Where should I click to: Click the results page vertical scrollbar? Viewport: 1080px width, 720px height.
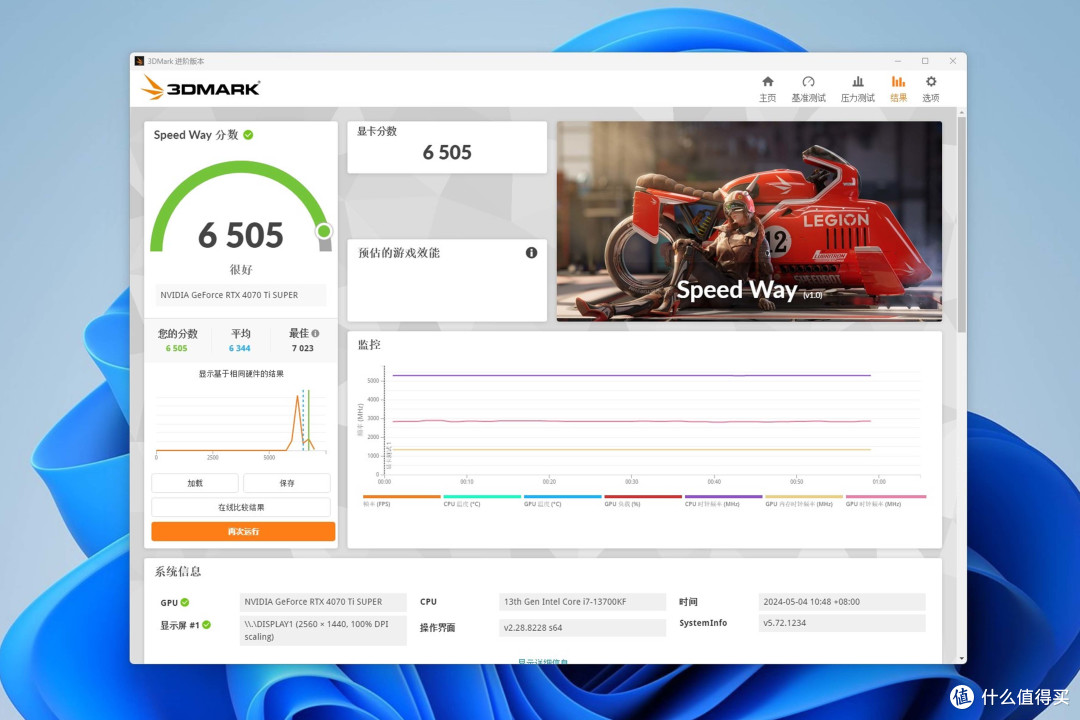click(x=962, y=225)
